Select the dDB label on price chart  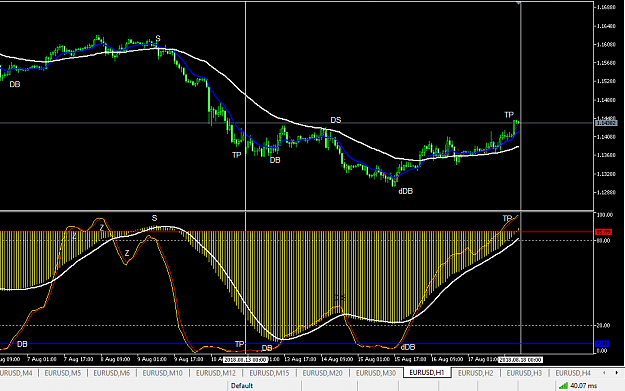[405, 191]
